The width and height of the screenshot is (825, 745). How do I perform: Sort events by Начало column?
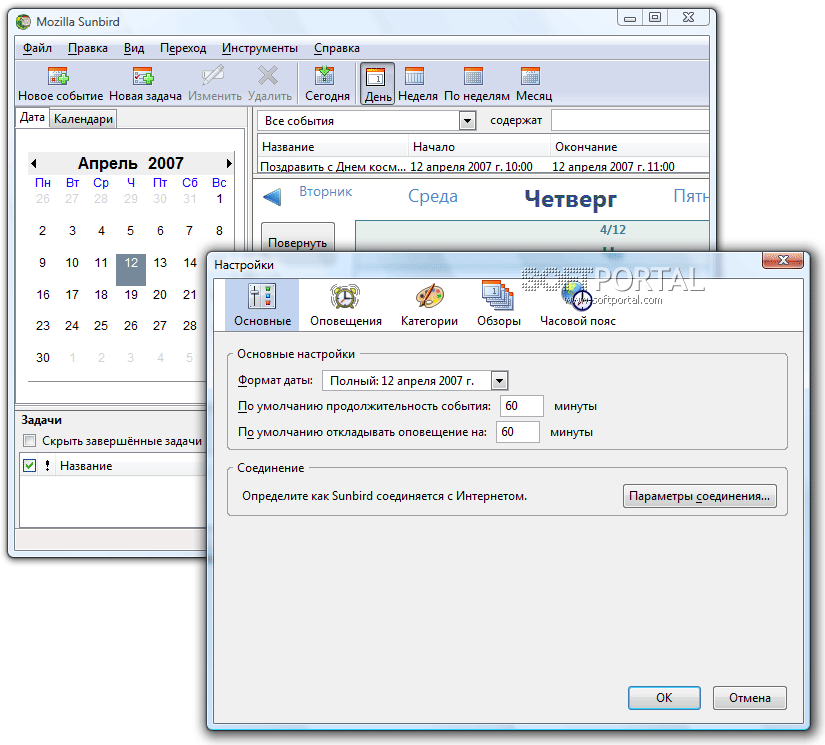pos(480,147)
